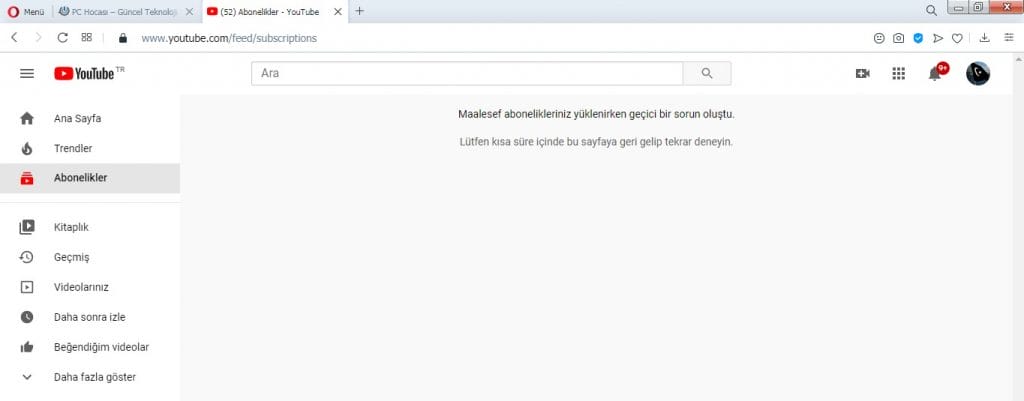
Task: Click the Ara search input field
Action: pos(466,73)
